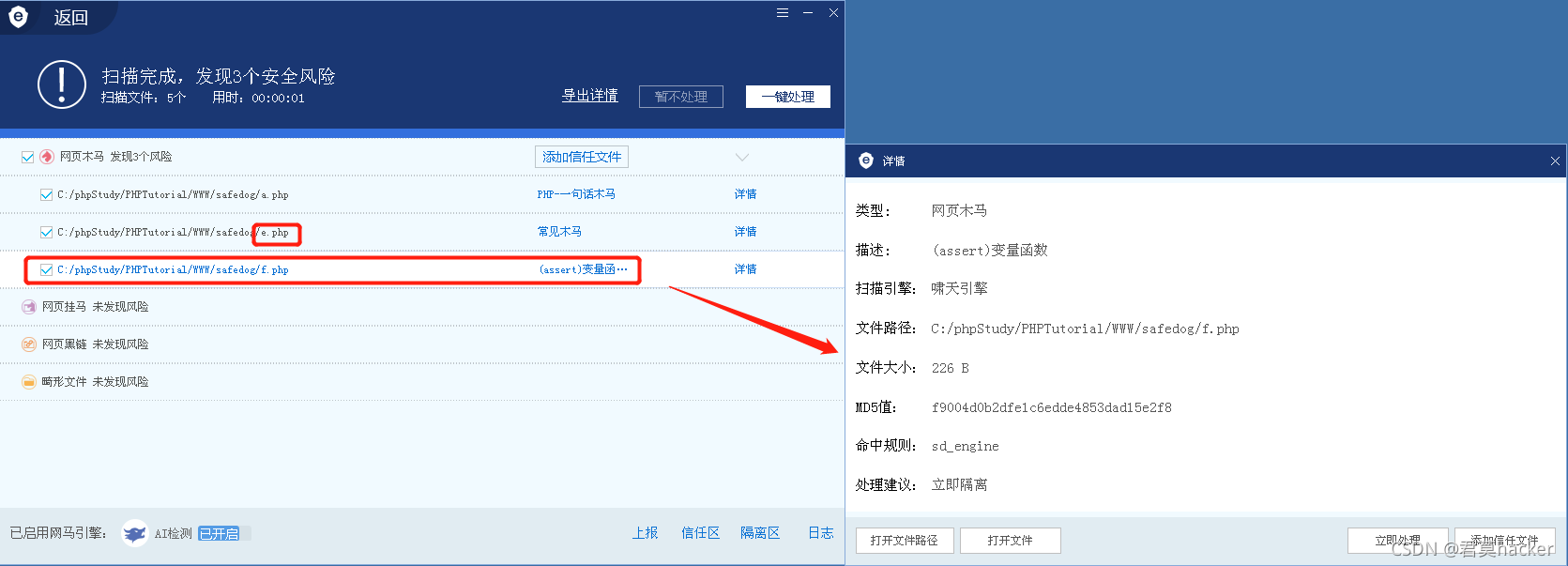This screenshot has height=566, width=1568.
Task: Click the 添加信任文件 button in results
Action: pos(582,157)
